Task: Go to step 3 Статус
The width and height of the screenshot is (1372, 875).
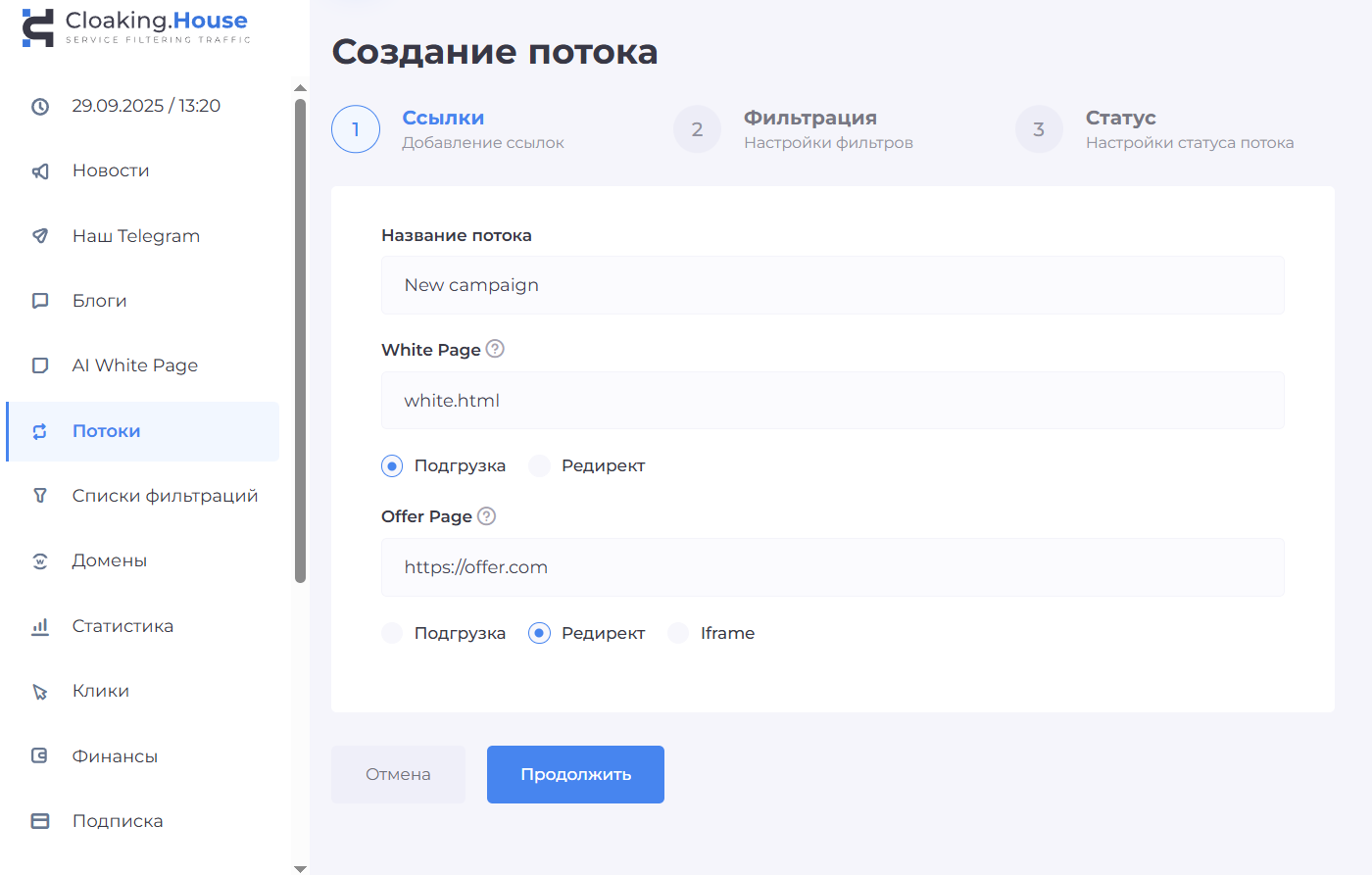Action: coord(1039,129)
